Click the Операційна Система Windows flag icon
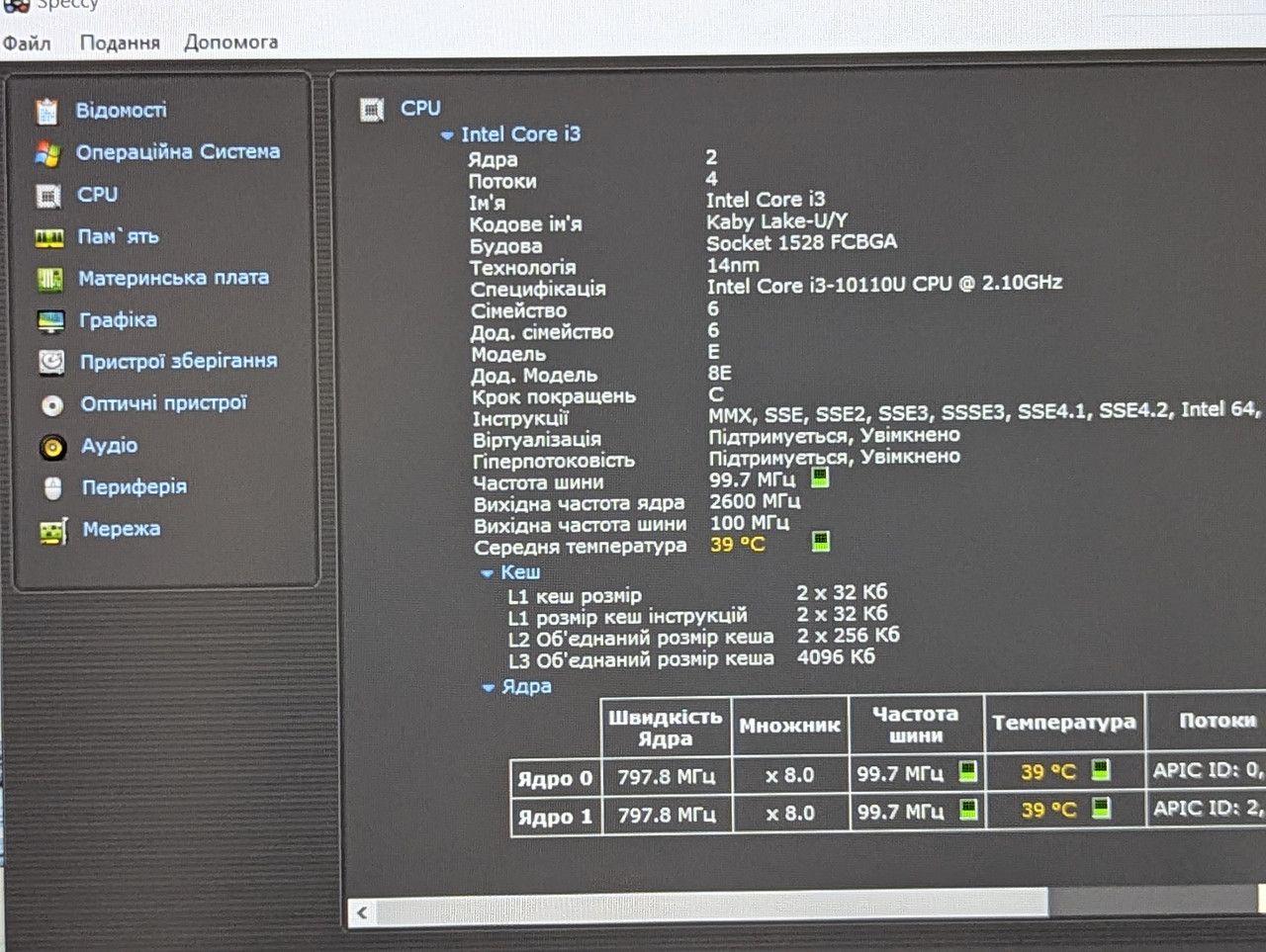The width and height of the screenshot is (1266, 952). [47, 153]
